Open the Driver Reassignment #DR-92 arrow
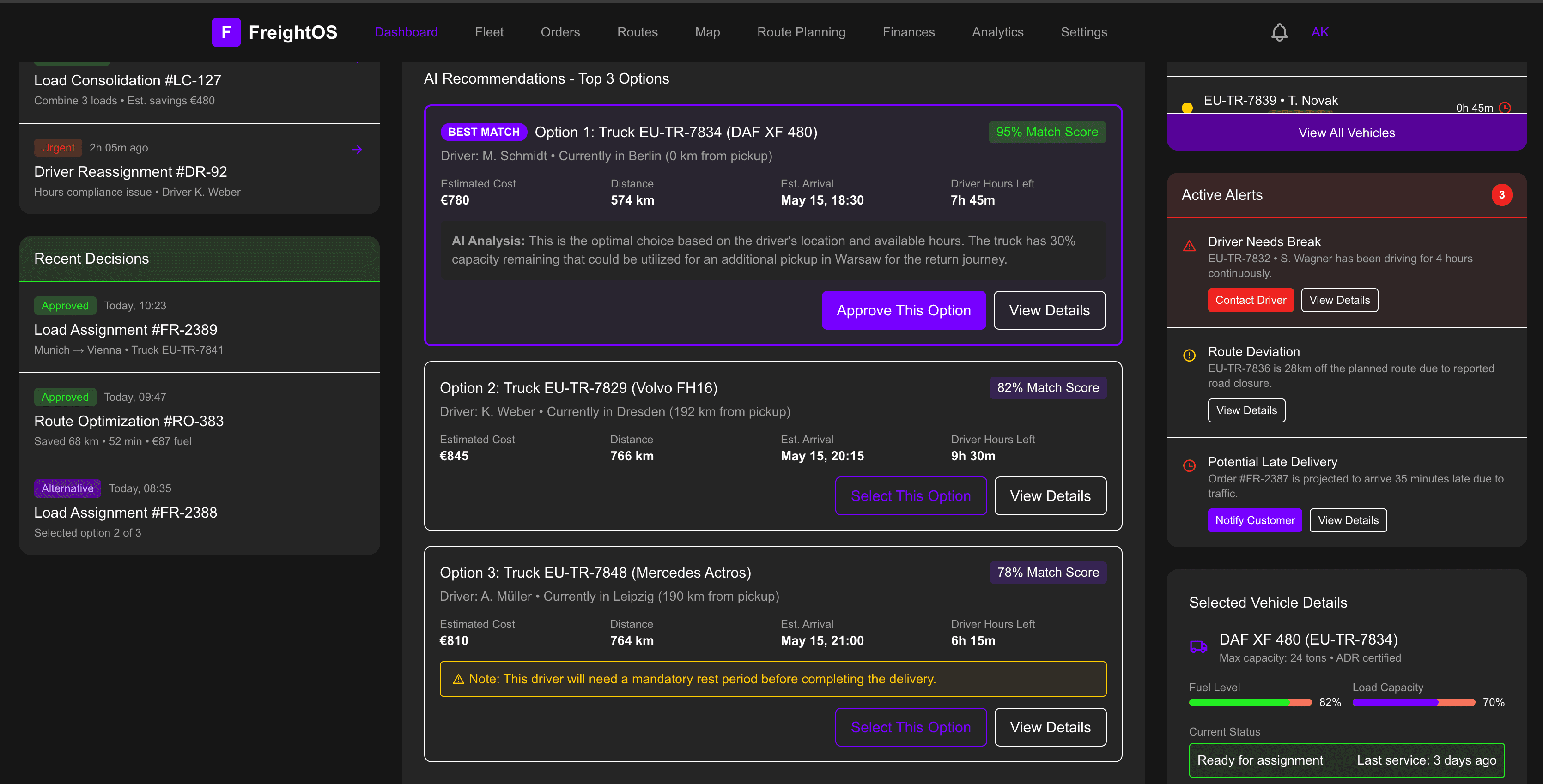 357,149
